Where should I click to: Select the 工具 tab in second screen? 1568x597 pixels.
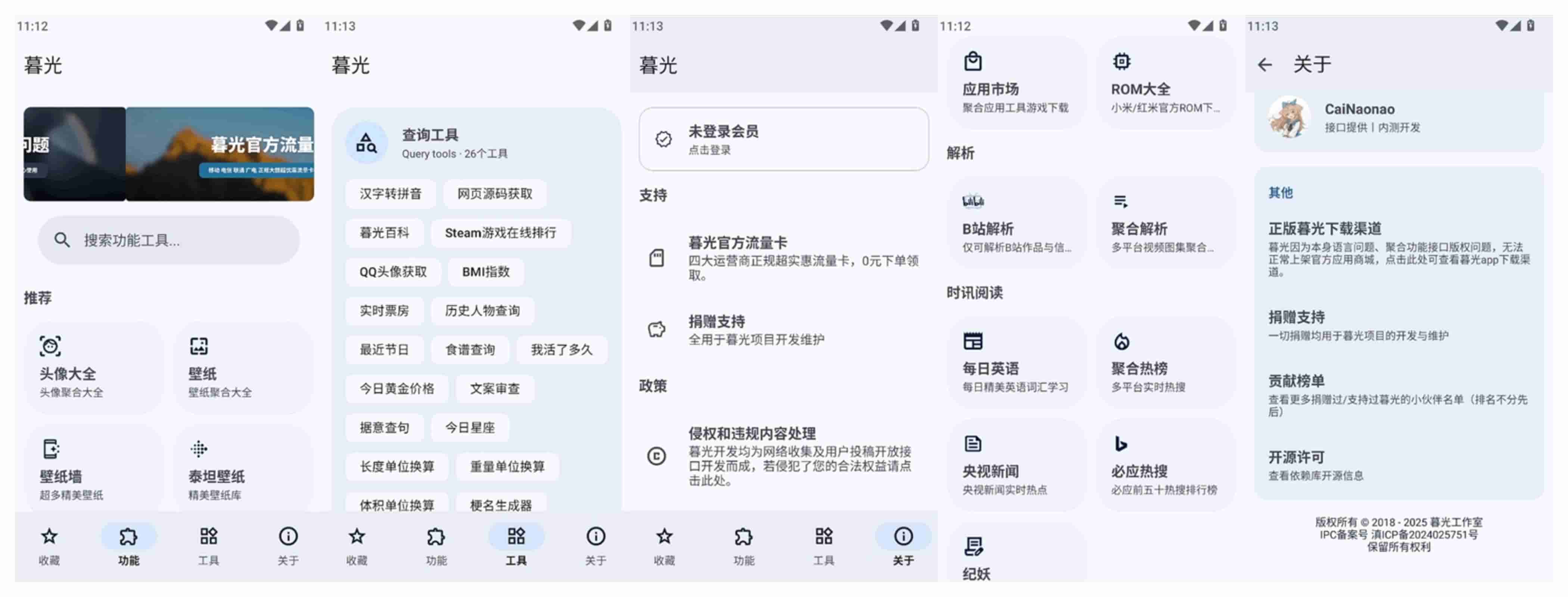tap(516, 545)
